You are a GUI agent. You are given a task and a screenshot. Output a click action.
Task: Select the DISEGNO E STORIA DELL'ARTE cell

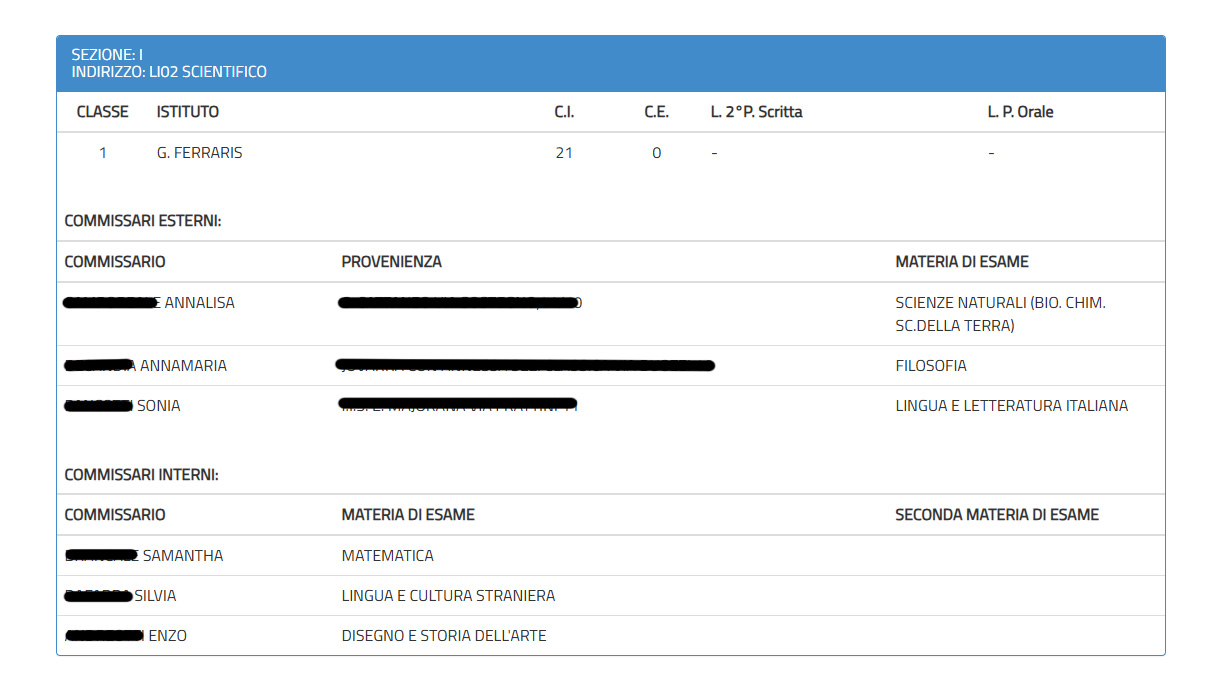(x=444, y=636)
